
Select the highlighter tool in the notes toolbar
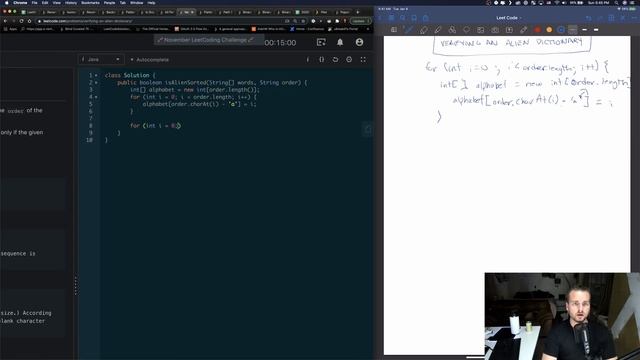pyautogui.click(x=438, y=30)
